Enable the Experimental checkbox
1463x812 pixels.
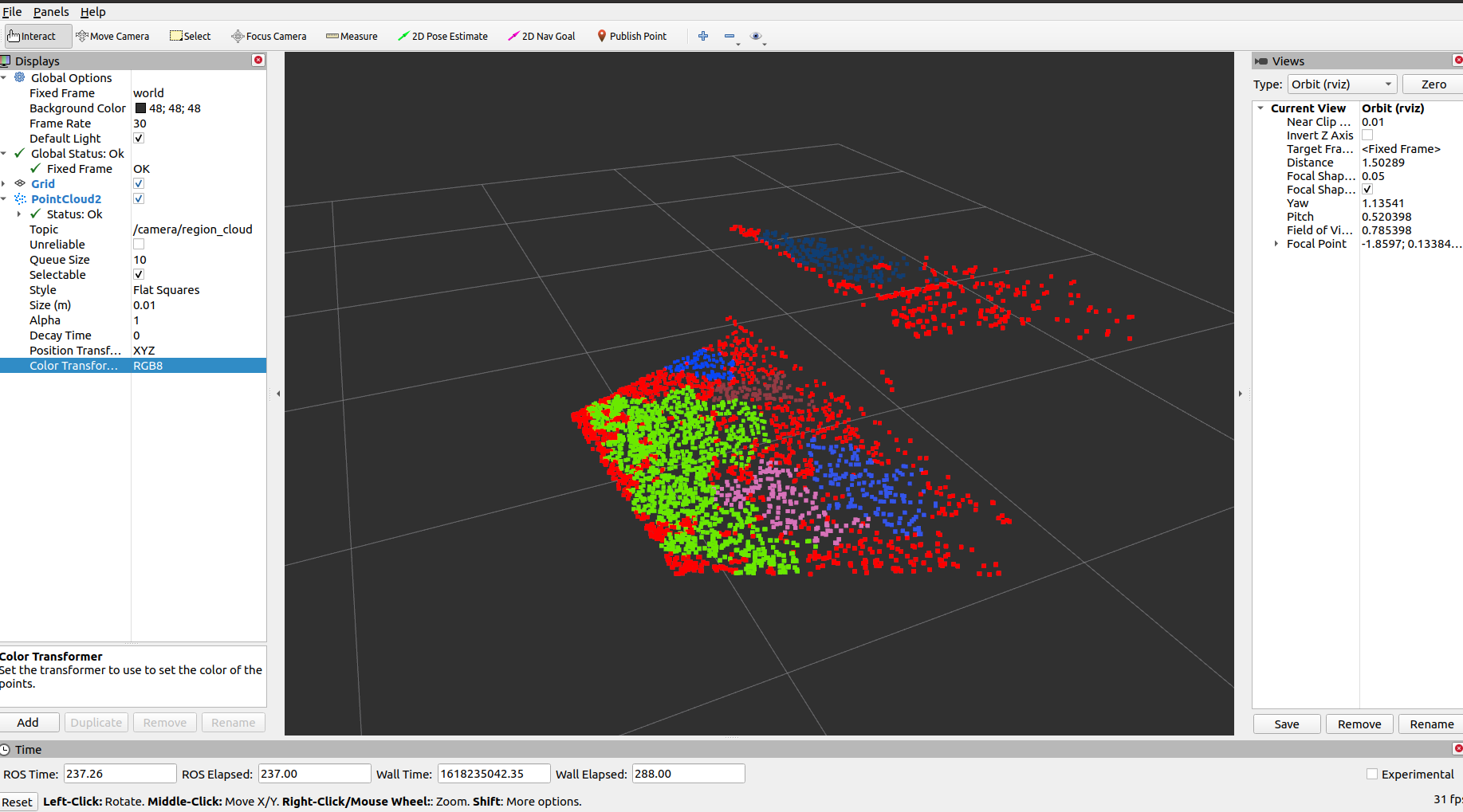1372,774
